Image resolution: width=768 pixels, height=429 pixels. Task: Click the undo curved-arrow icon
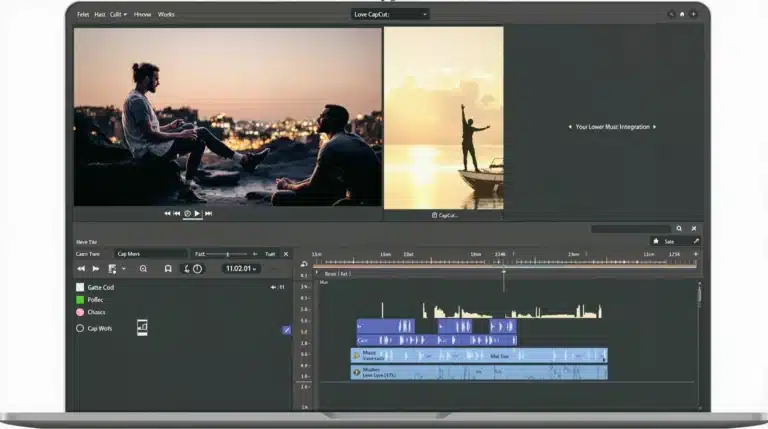(187, 269)
